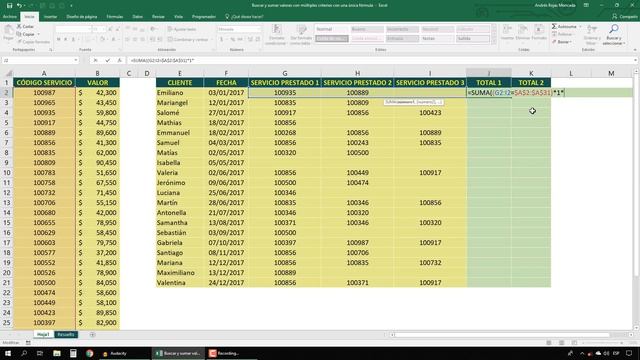Open the Archivo menu
This screenshot has height=360, width=640.
10,17
